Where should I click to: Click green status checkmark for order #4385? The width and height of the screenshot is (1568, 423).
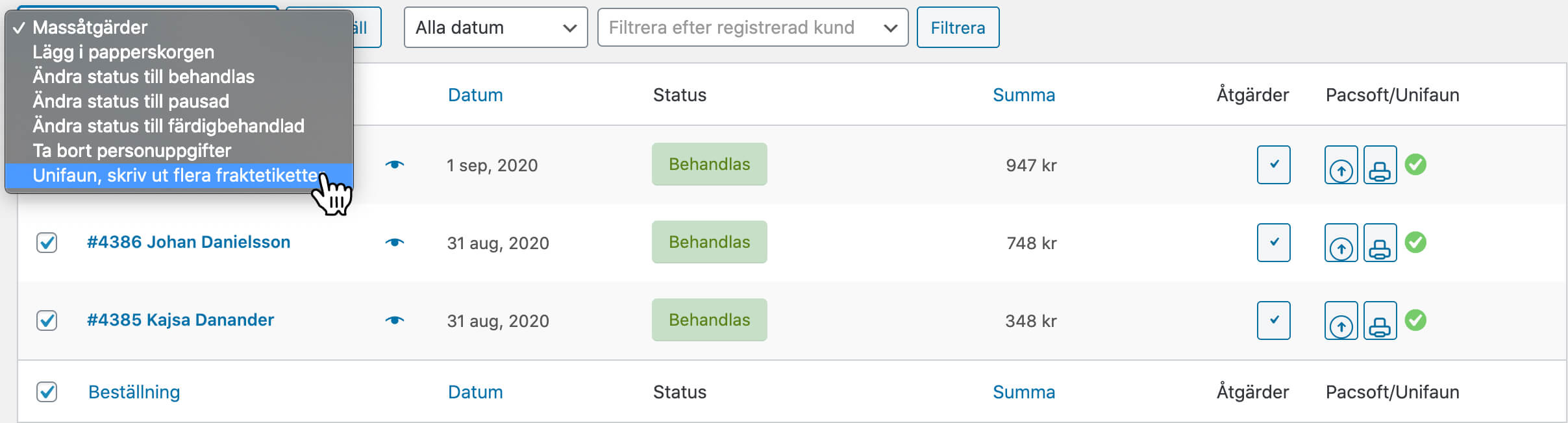pyautogui.click(x=1415, y=320)
